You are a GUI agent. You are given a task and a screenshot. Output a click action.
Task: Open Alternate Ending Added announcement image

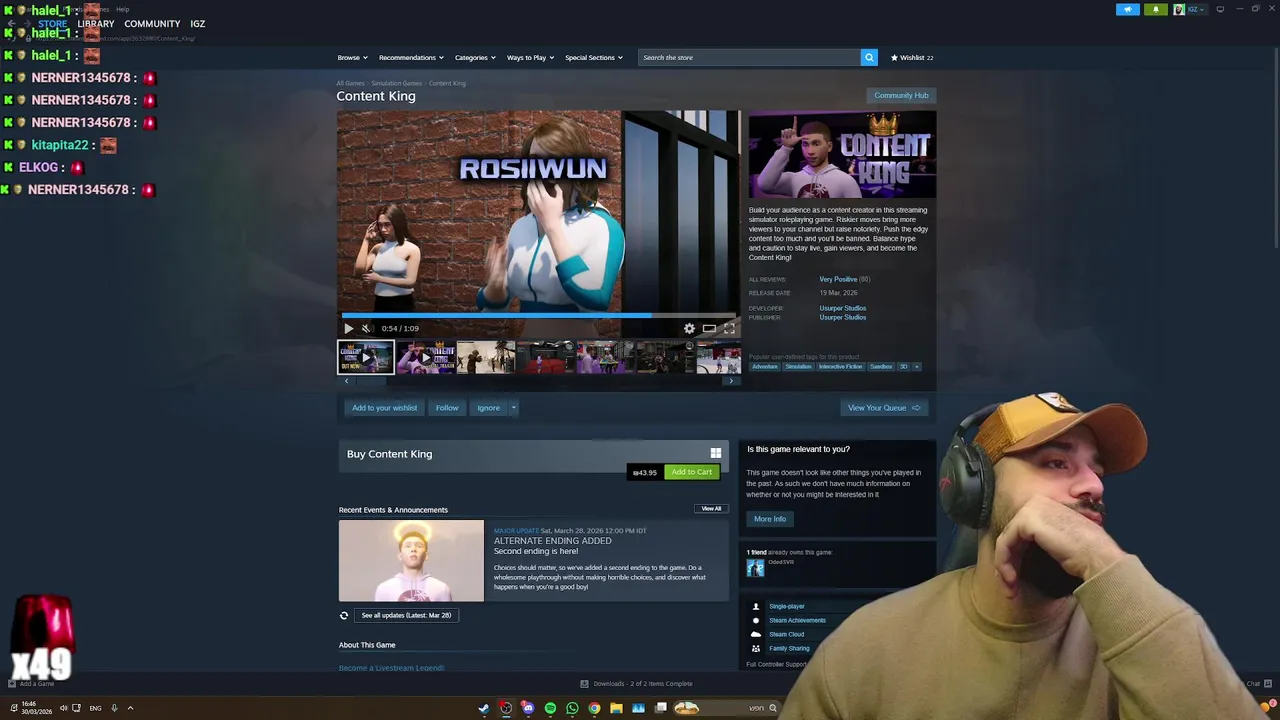tap(411, 561)
